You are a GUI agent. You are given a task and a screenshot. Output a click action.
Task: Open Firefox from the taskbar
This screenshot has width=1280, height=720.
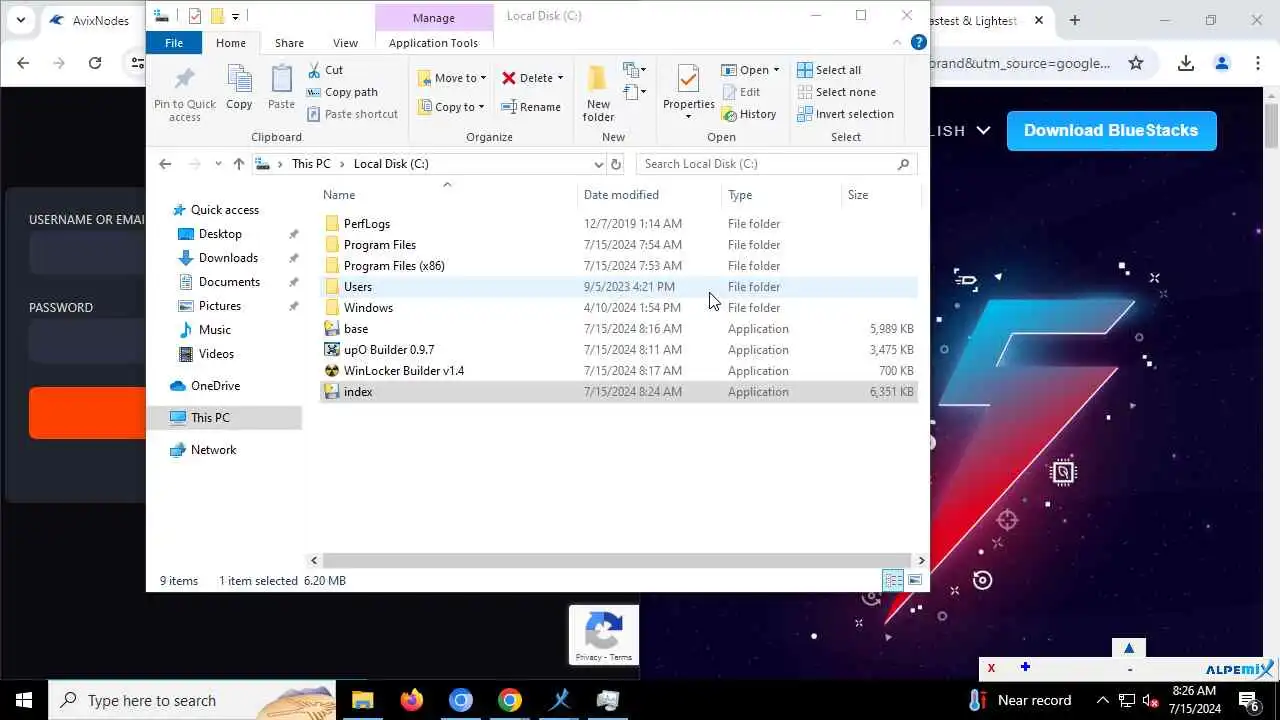(x=412, y=700)
